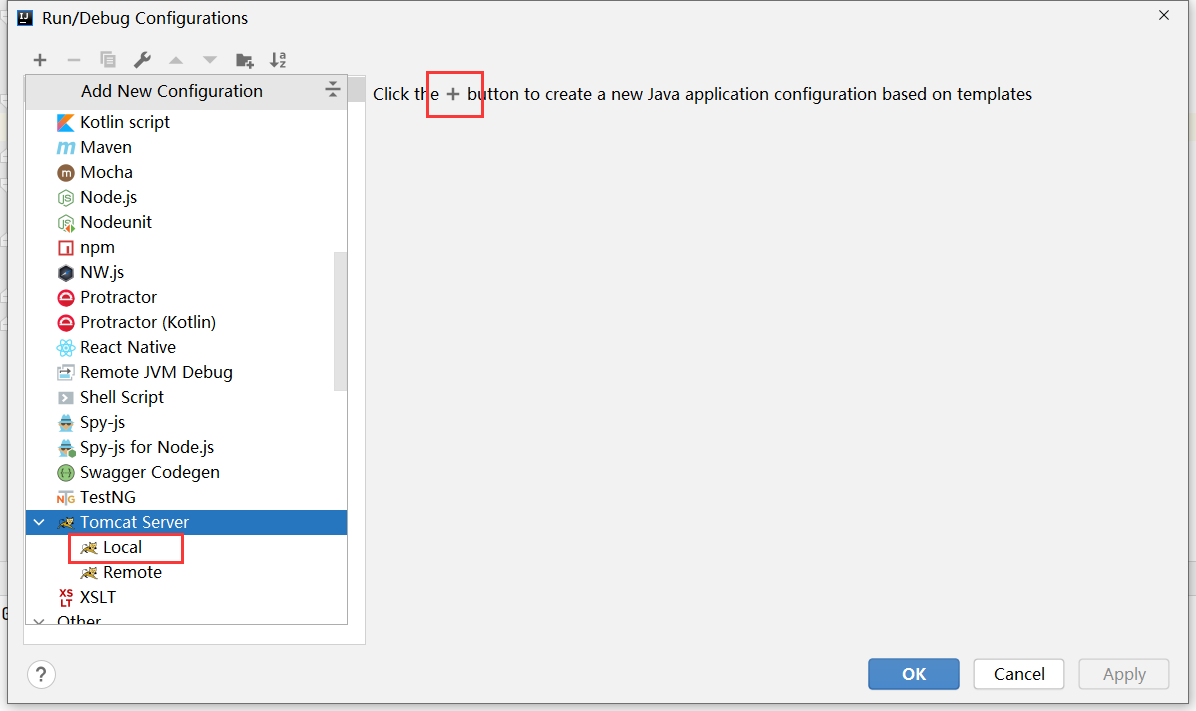Click the Create New Folder icon
Screen dimensions: 1196x711
244,60
